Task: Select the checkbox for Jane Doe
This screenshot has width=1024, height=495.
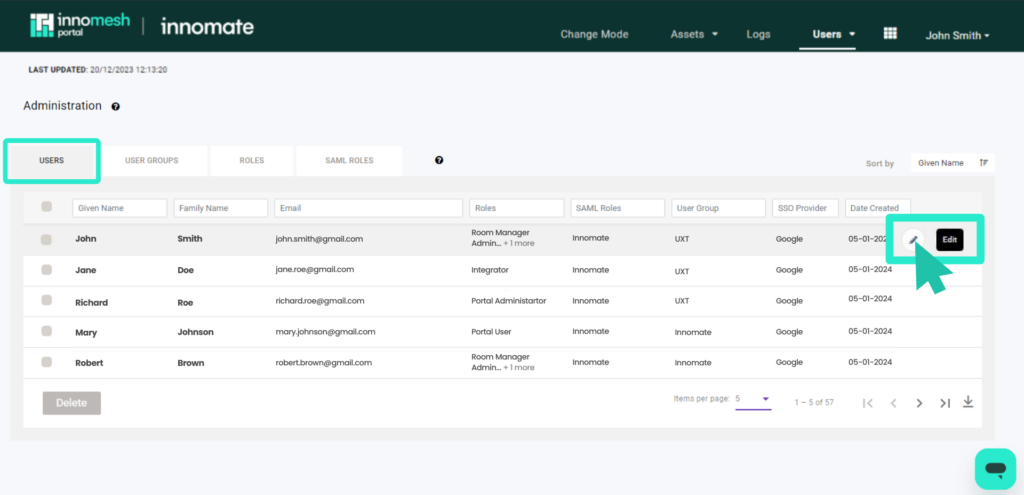Action: coord(46,269)
